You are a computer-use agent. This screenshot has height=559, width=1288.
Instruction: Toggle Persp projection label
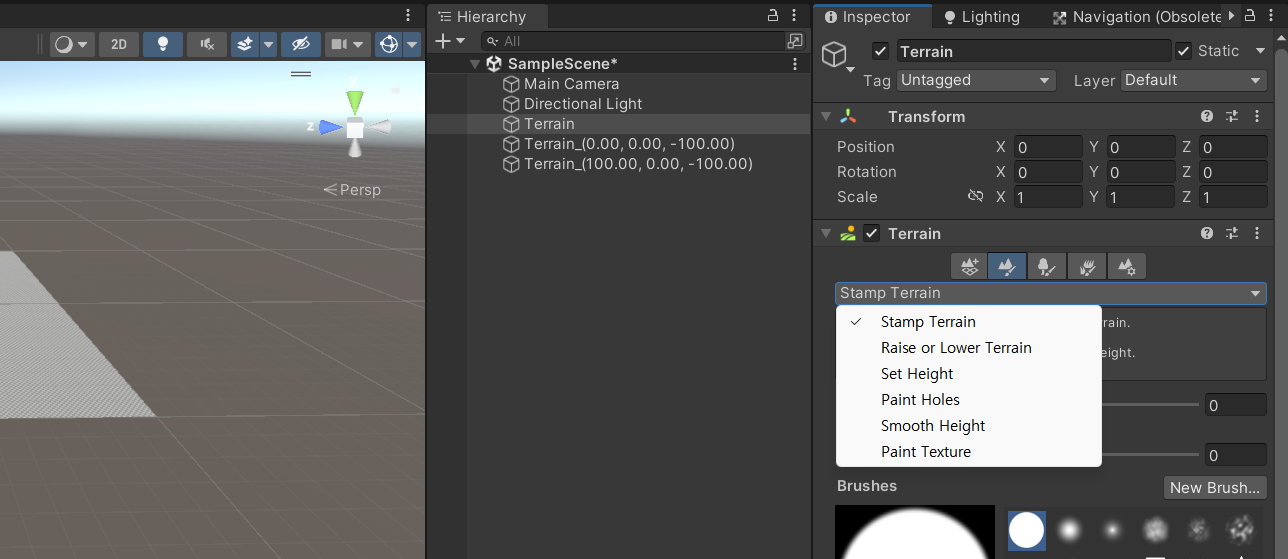tap(352, 190)
